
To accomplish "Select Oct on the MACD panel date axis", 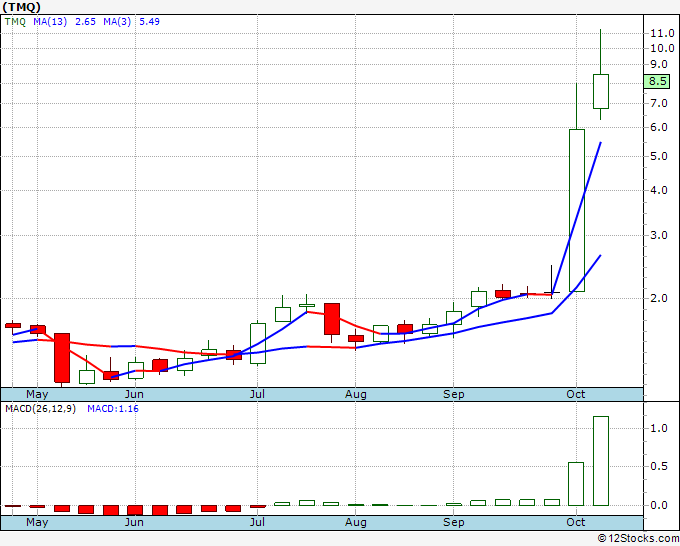I will [x=576, y=522].
